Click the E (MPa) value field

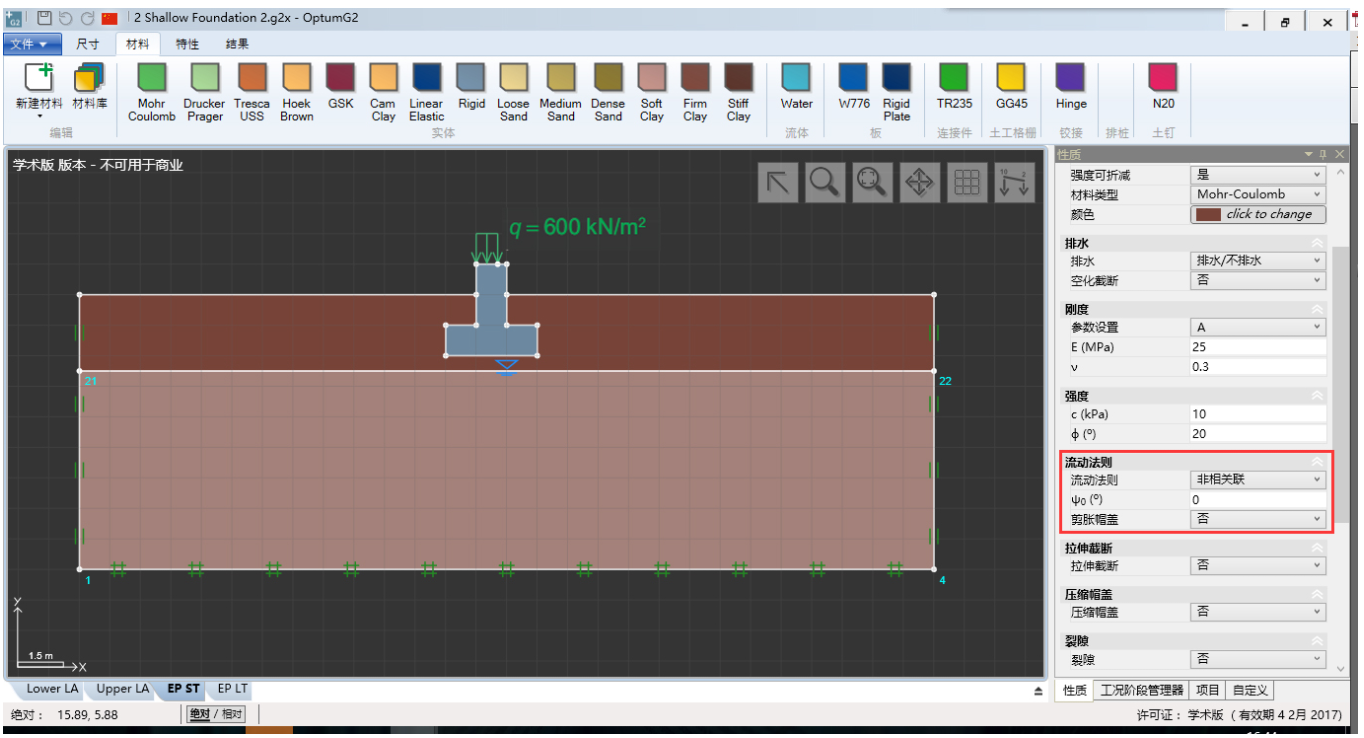click(x=1257, y=347)
